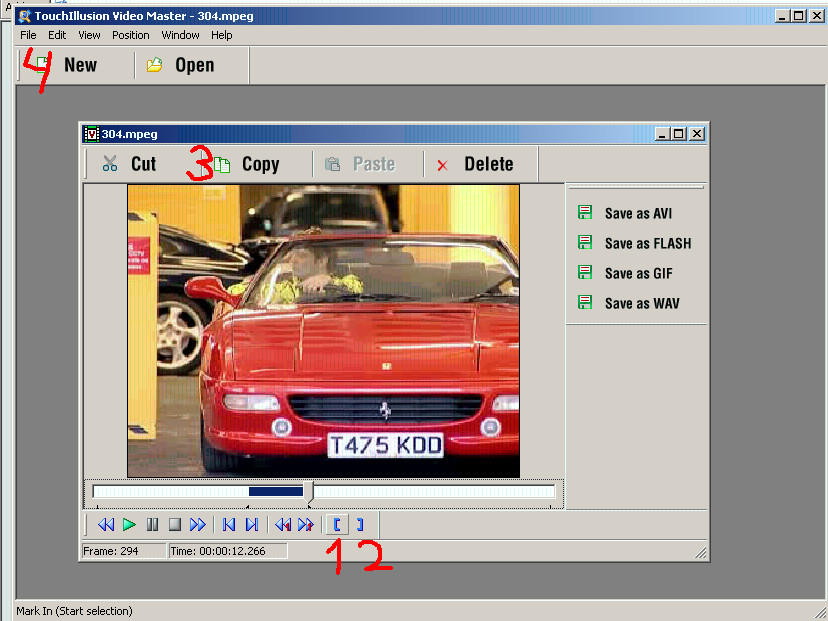Click the green Play button
This screenshot has height=621, width=828.
129,524
